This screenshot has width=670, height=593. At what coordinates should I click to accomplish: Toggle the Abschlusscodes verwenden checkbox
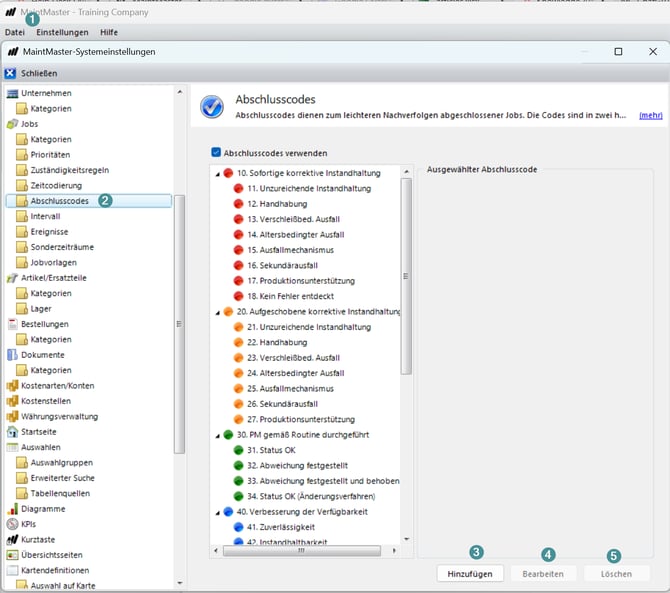[216, 153]
